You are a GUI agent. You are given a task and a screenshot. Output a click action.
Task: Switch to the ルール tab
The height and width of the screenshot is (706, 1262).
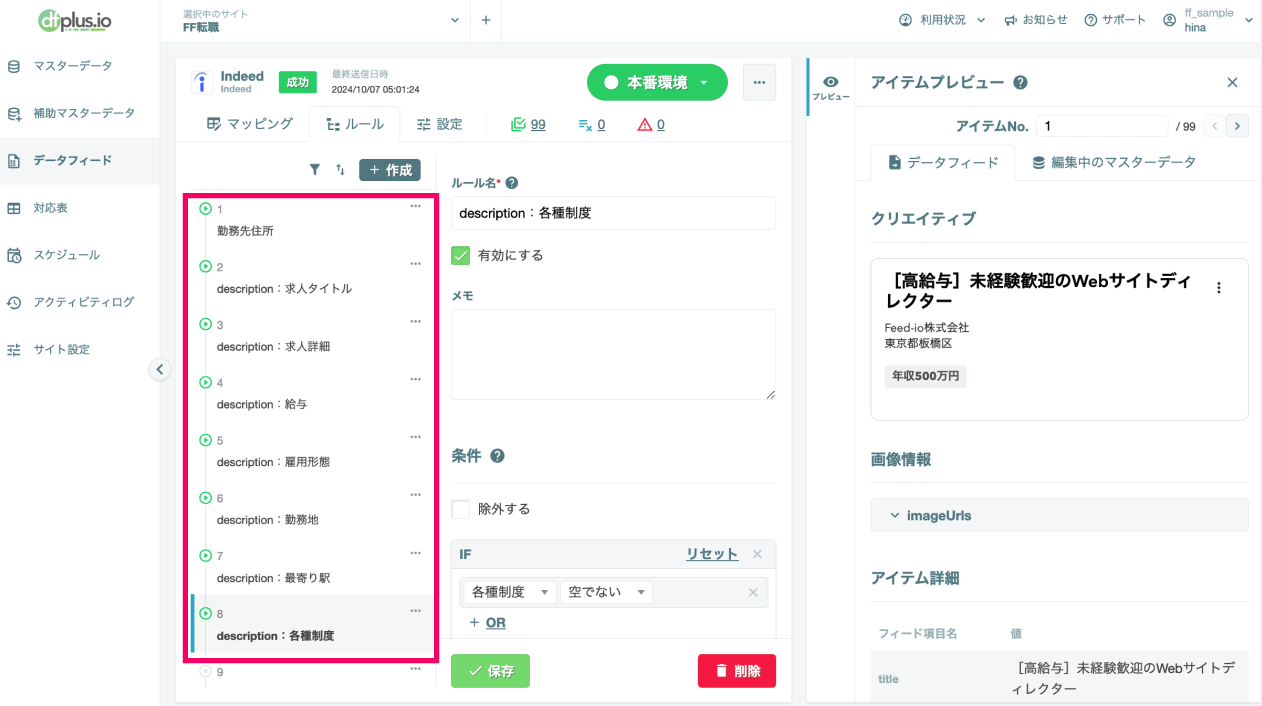pyautogui.click(x=354, y=124)
